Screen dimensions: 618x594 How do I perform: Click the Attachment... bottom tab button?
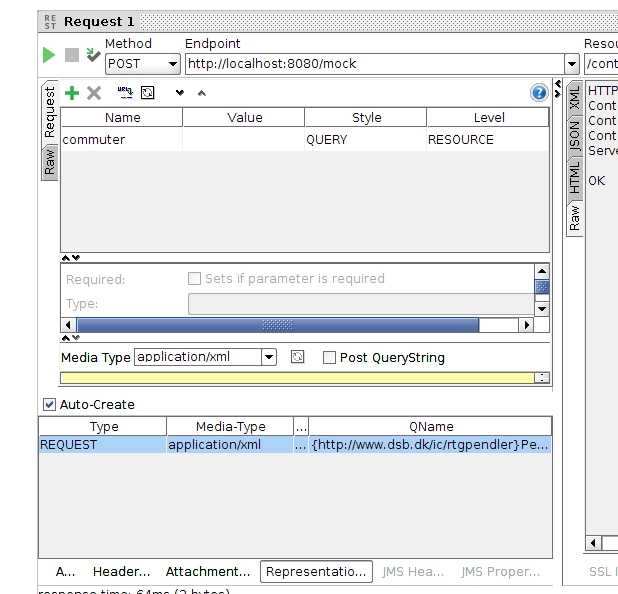click(208, 572)
